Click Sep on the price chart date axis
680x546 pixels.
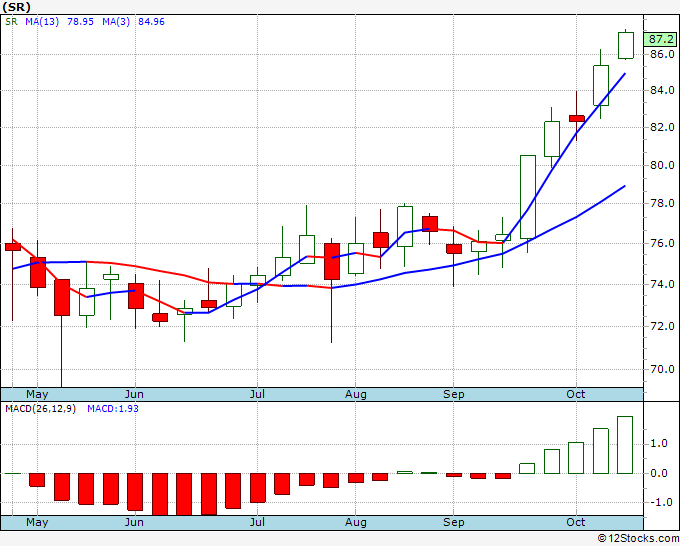coord(454,395)
